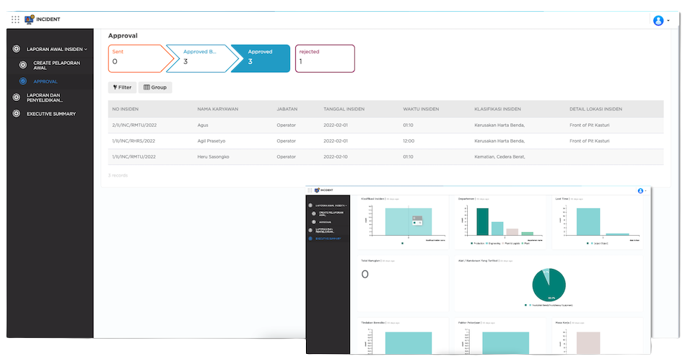Open incident row for Agus
685x364 pixels.
pyautogui.click(x=385, y=125)
